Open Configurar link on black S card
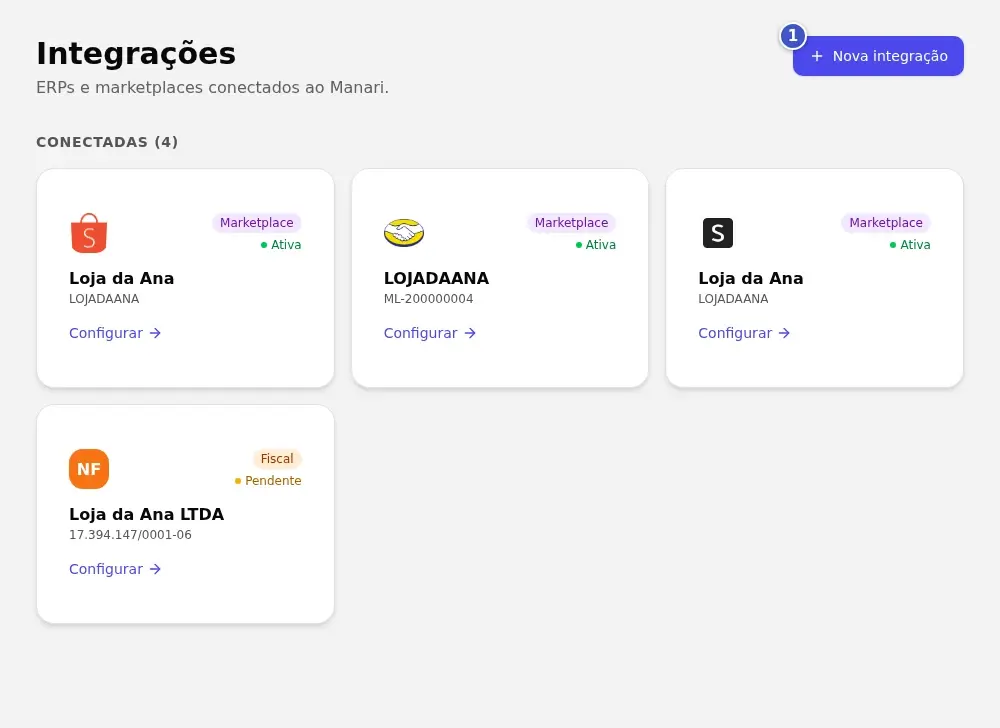Screen dimensions: 1000x728 (x=744, y=333)
